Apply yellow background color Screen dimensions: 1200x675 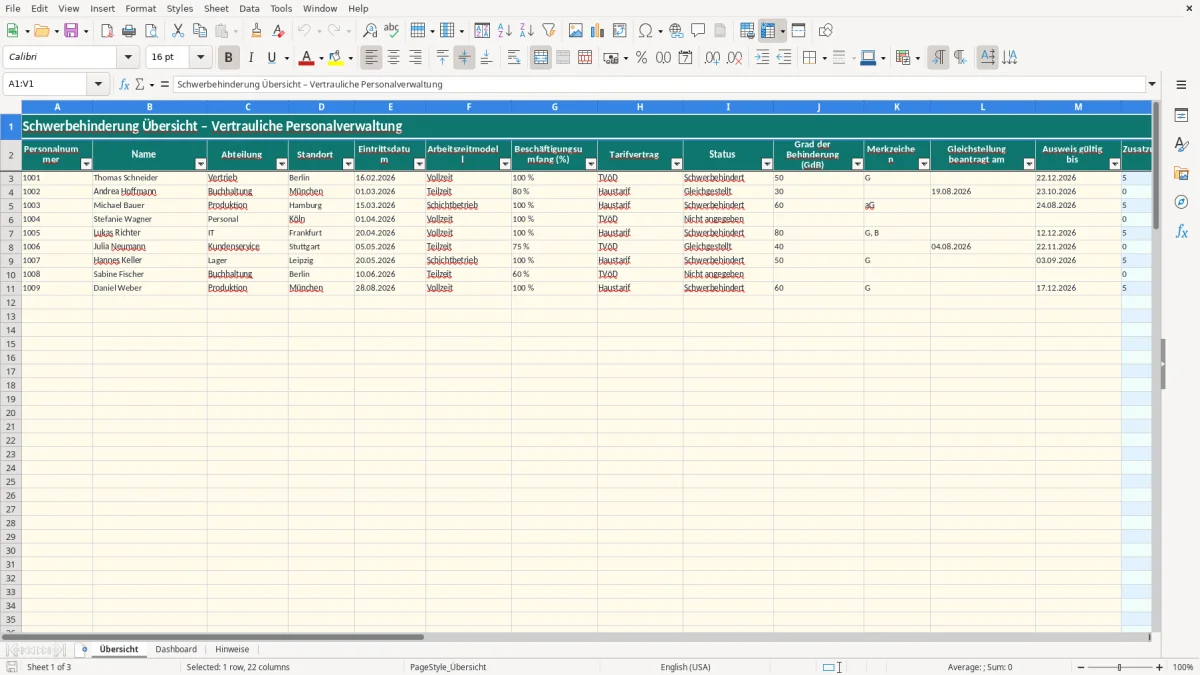pyautogui.click(x=335, y=58)
